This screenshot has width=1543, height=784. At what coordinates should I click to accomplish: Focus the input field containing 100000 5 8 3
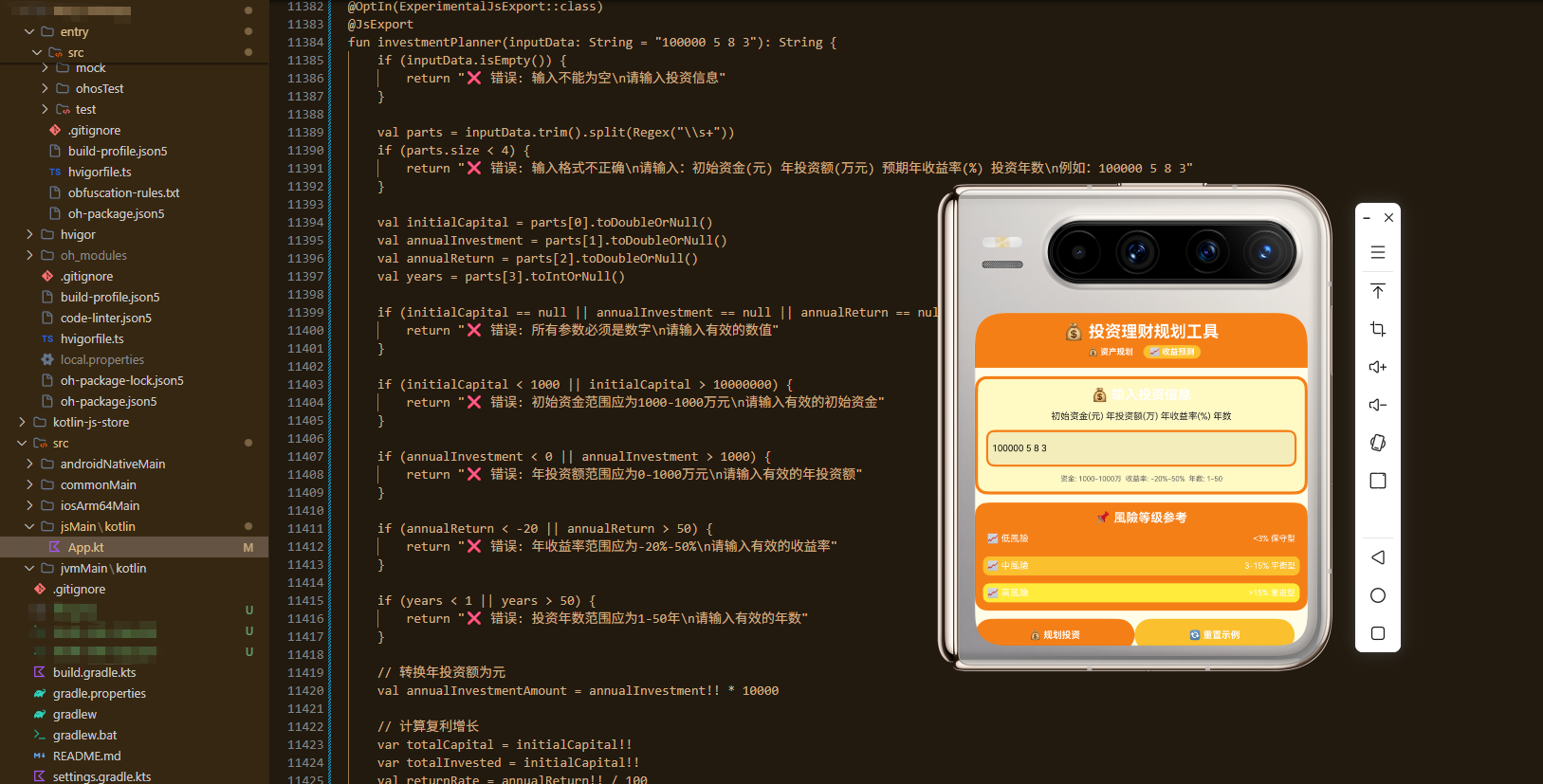(x=1141, y=448)
